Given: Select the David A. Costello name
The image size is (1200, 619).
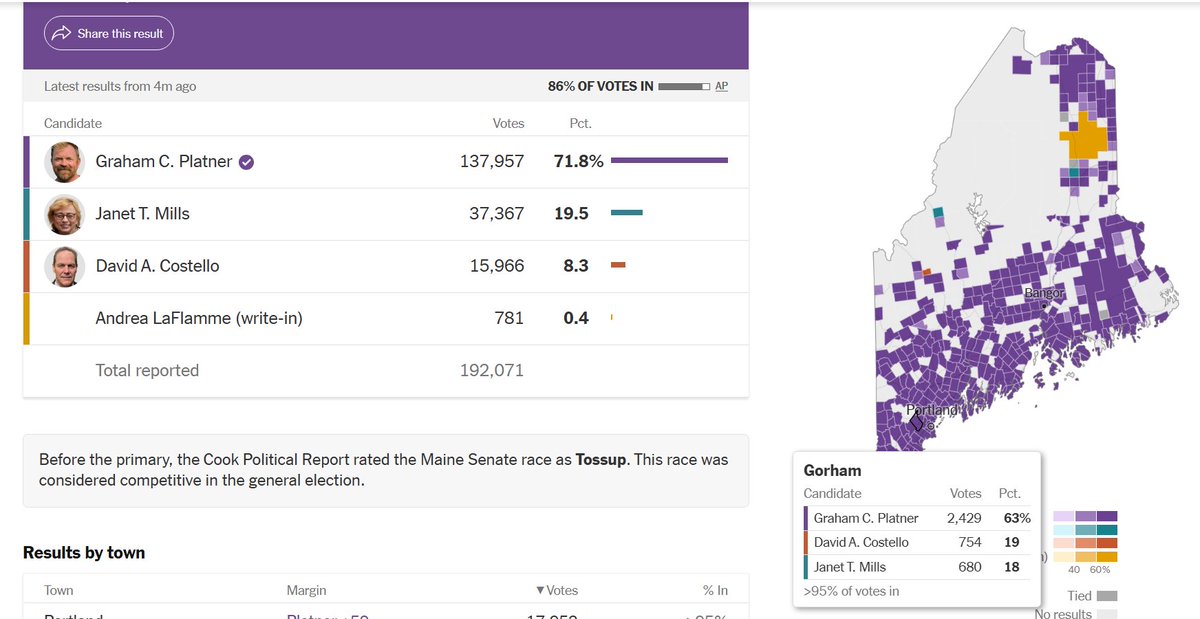Looking at the screenshot, I should point(157,266).
